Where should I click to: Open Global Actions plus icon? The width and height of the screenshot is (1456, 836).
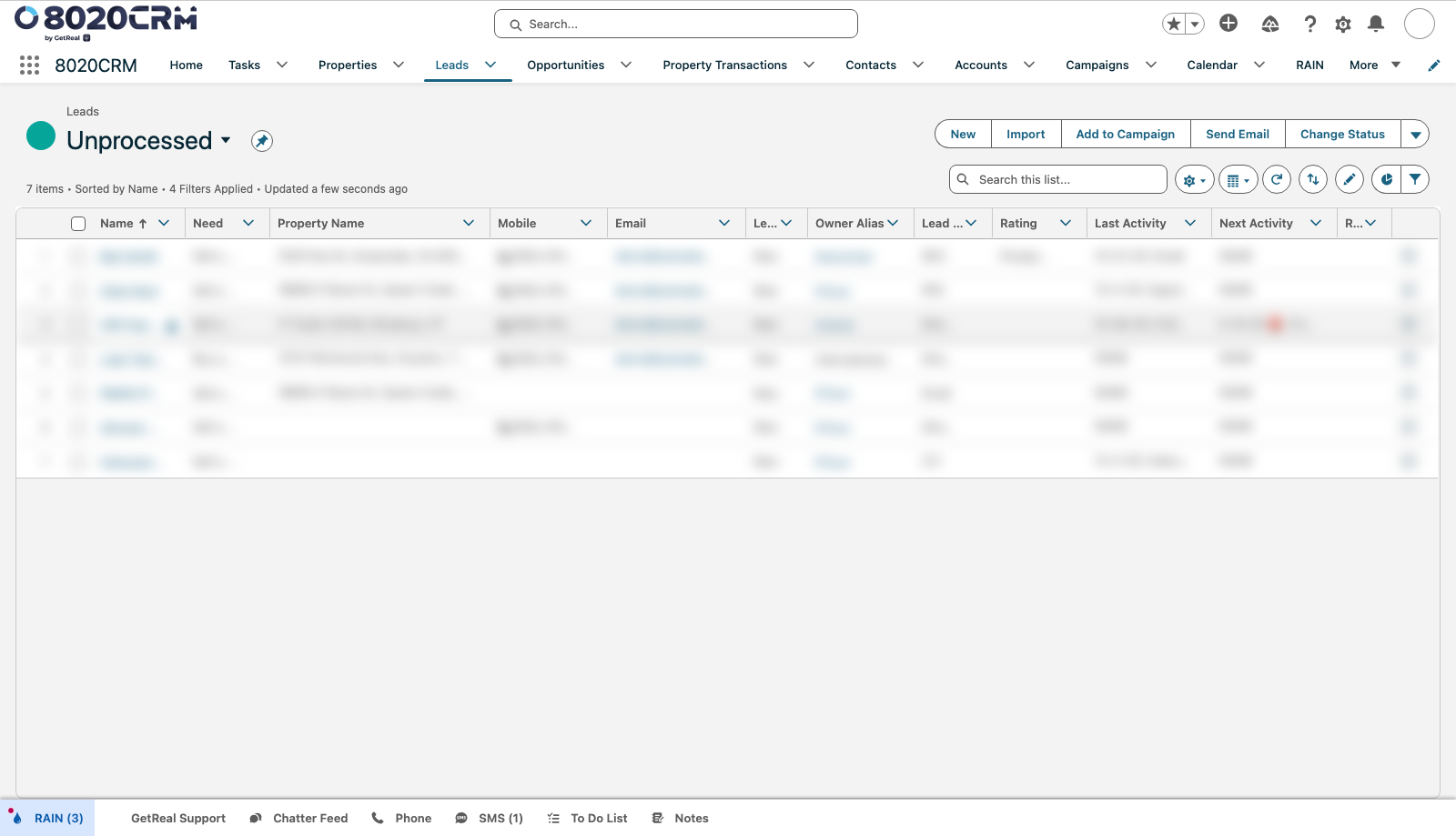1228,24
